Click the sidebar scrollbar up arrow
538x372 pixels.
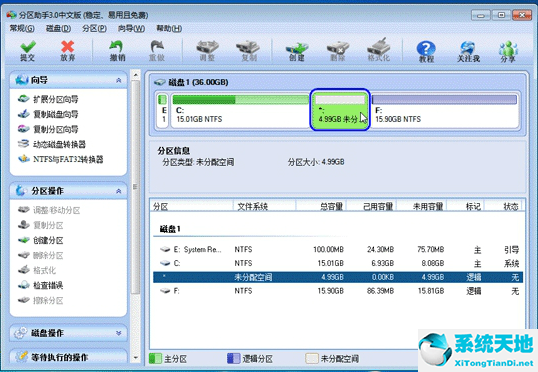136,74
